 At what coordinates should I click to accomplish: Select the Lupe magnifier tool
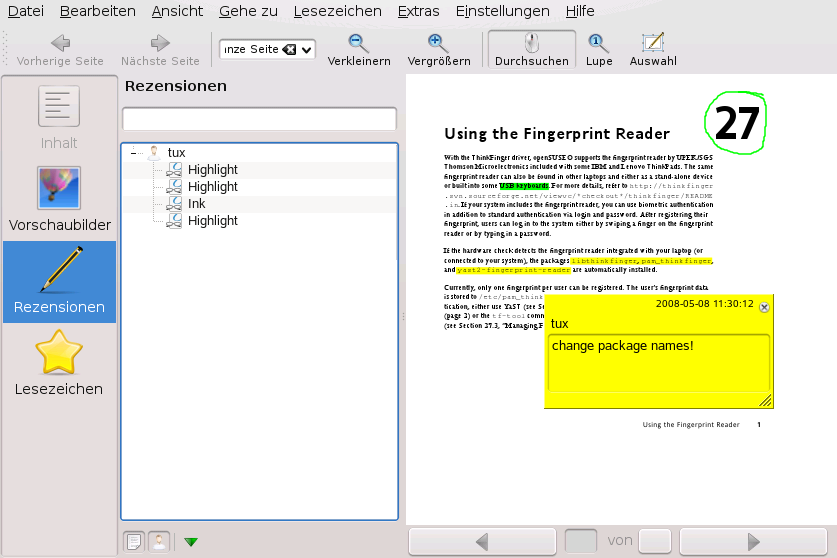coord(599,50)
